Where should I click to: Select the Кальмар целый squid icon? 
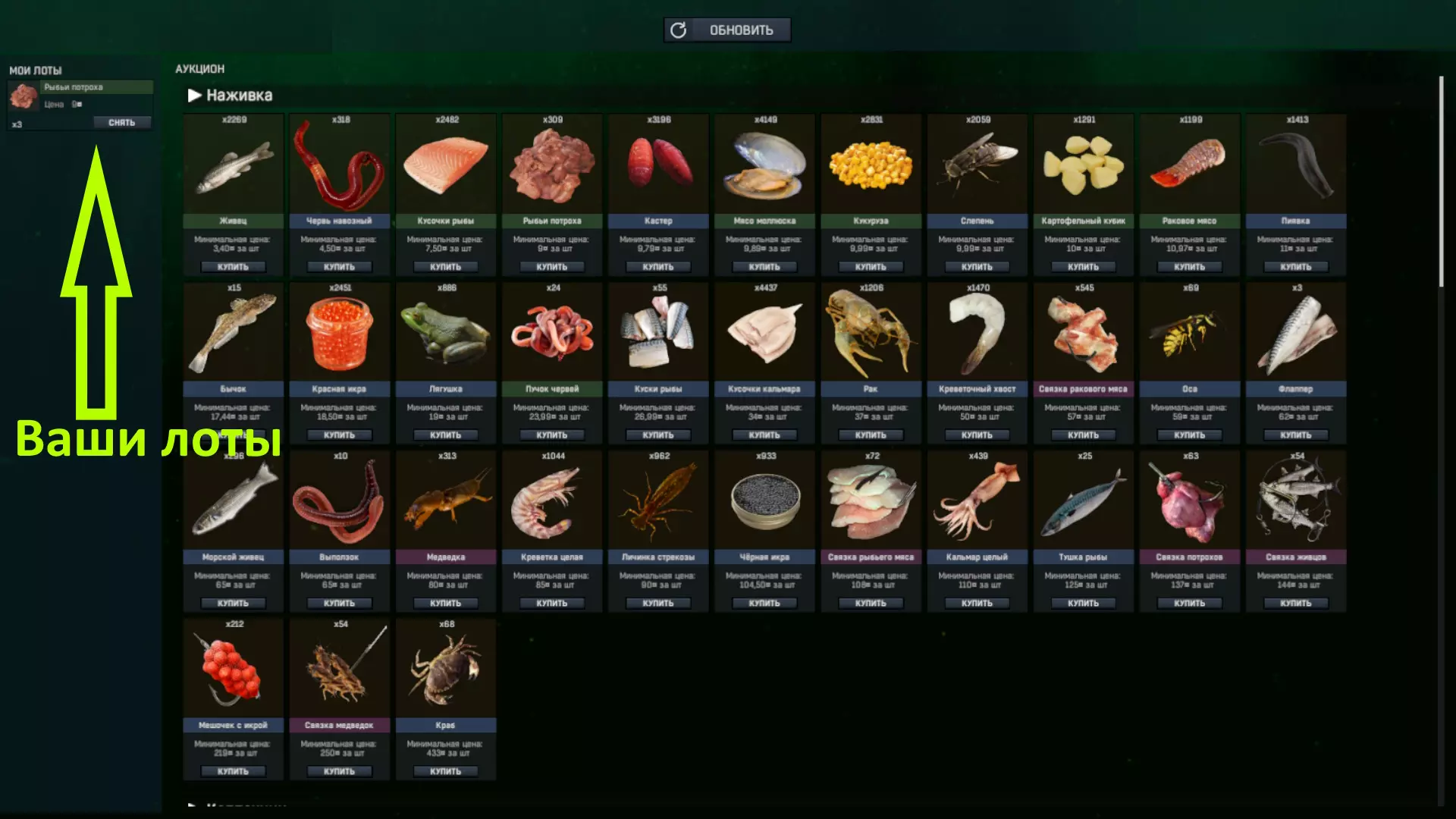tap(977, 500)
